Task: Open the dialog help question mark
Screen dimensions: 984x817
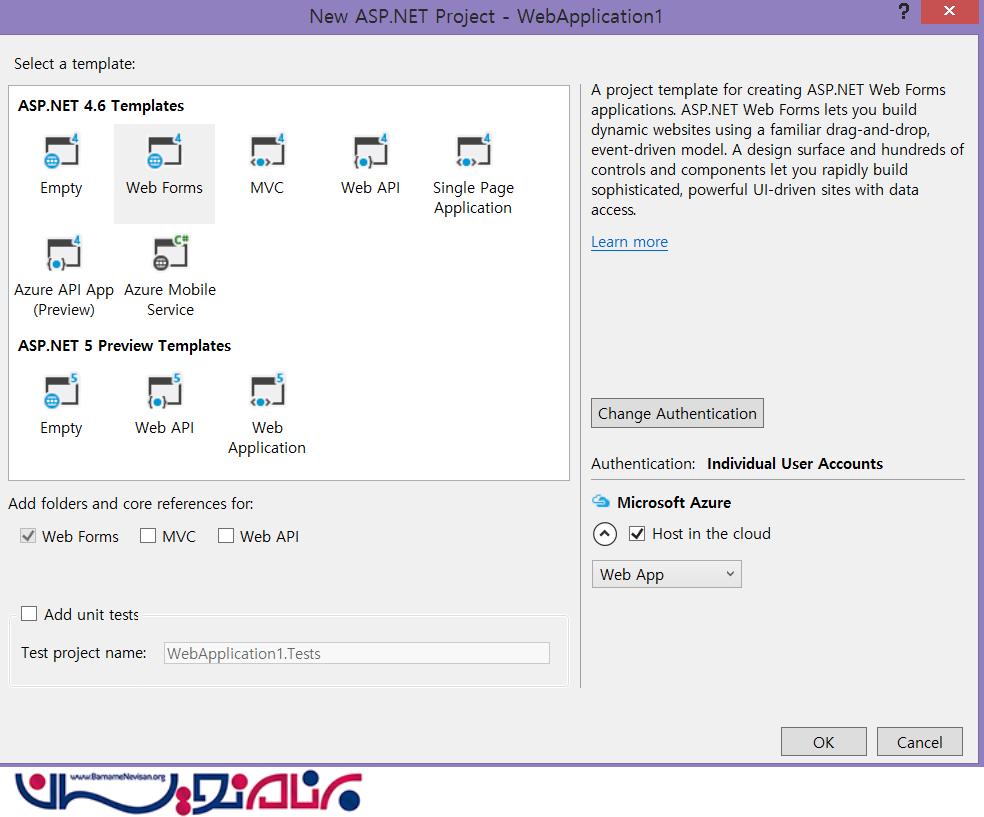Action: point(904,11)
